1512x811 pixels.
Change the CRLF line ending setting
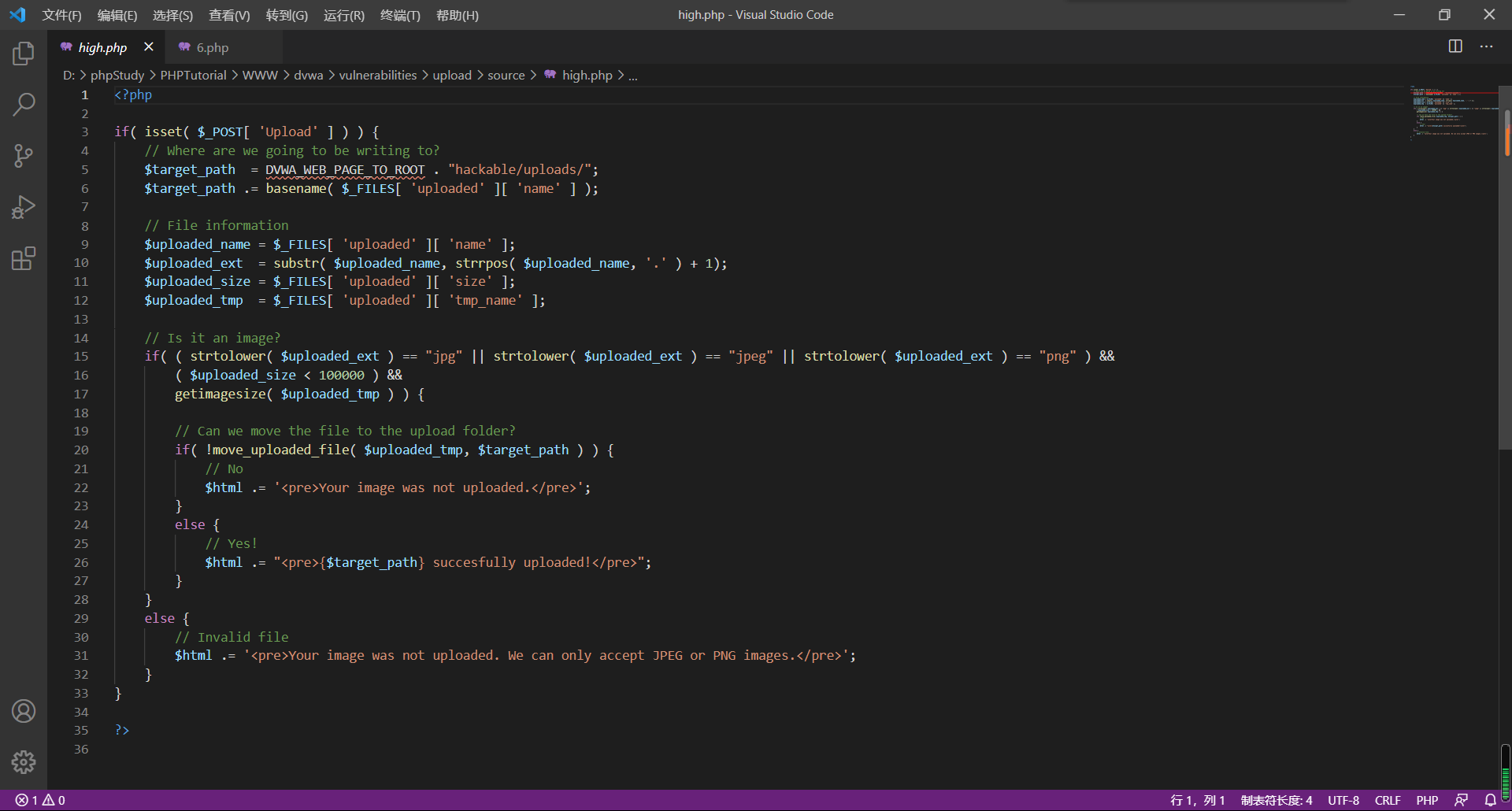pos(1387,800)
